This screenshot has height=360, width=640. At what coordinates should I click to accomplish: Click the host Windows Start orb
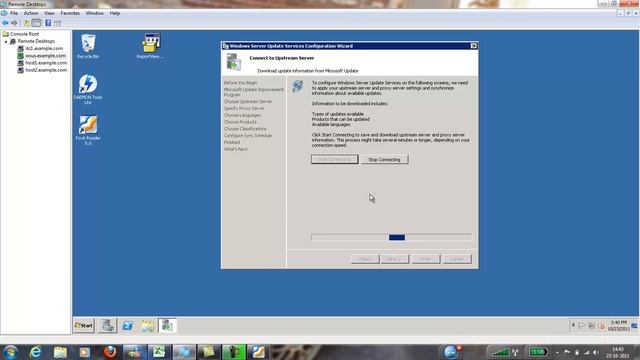click(x=10, y=352)
